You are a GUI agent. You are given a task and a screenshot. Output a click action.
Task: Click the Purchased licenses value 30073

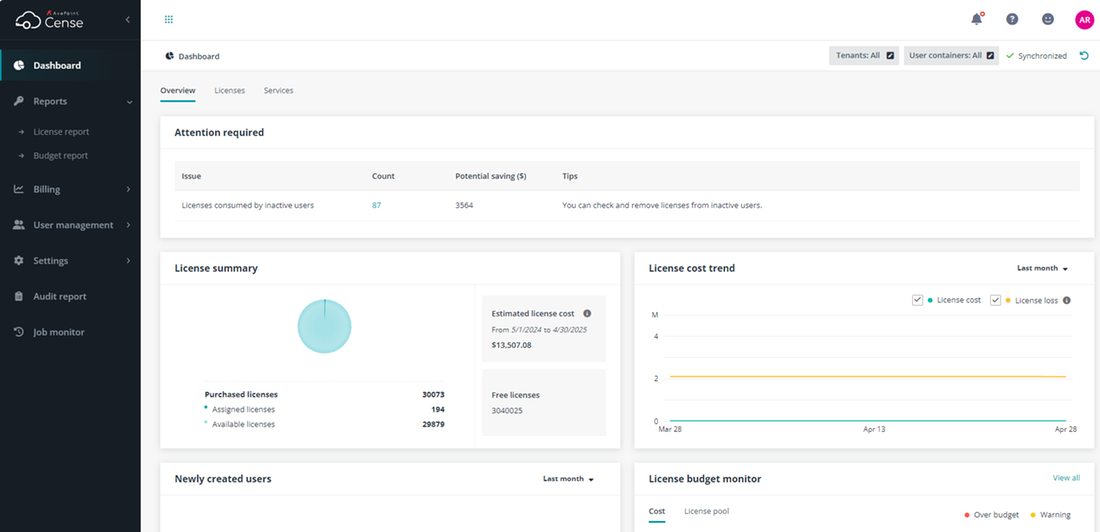433,394
